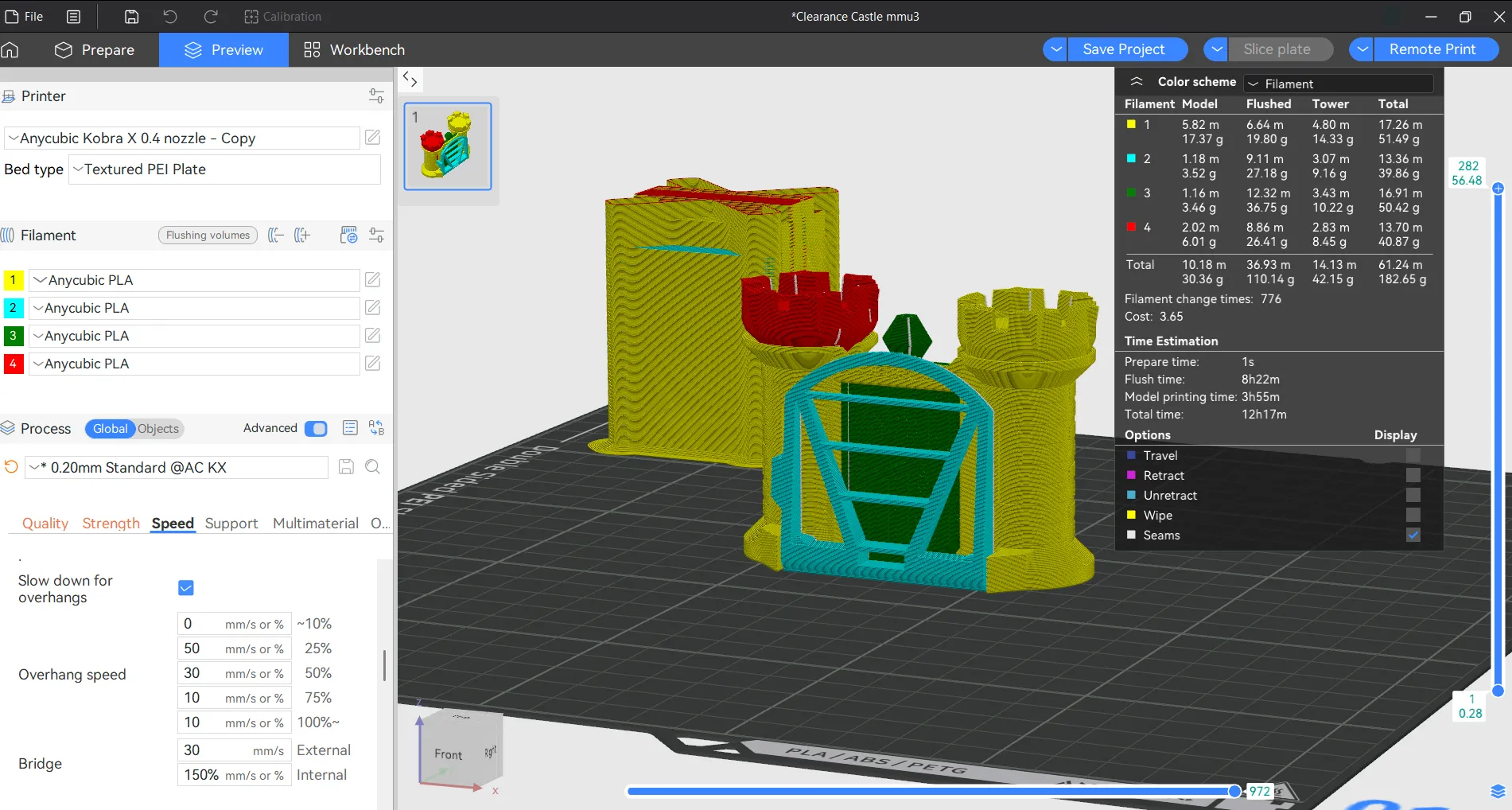This screenshot has width=1512, height=810.
Task: Toggle Slow down for overhangs checkbox
Action: [x=186, y=588]
